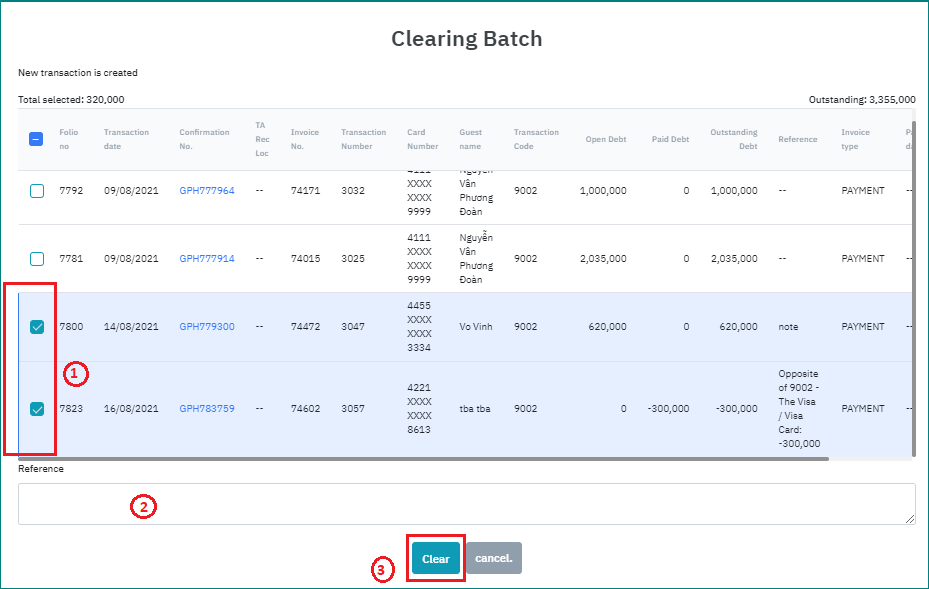Click the Clear button
Image resolution: width=929 pixels, height=589 pixels.
pos(435,559)
